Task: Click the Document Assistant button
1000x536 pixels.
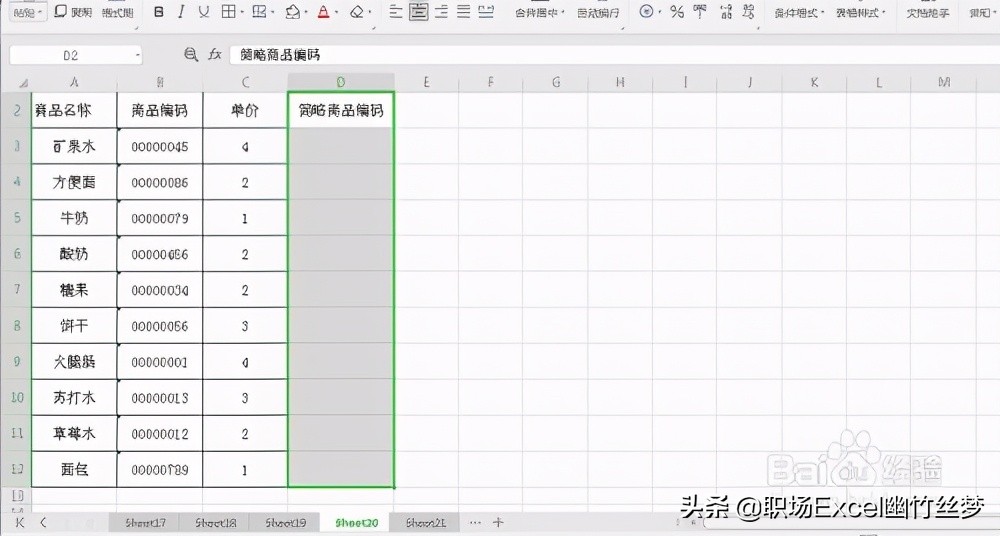Action: (928, 13)
